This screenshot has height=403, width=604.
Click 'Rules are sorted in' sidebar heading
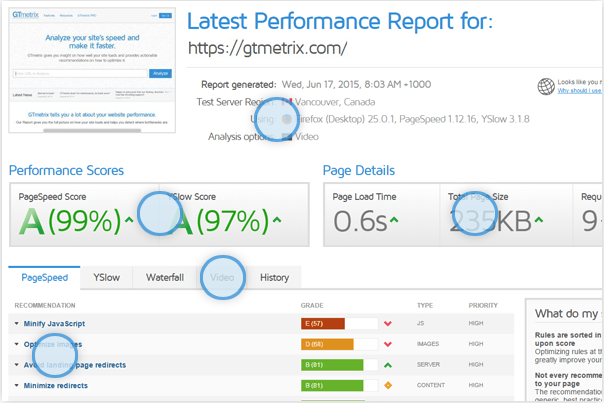click(568, 335)
